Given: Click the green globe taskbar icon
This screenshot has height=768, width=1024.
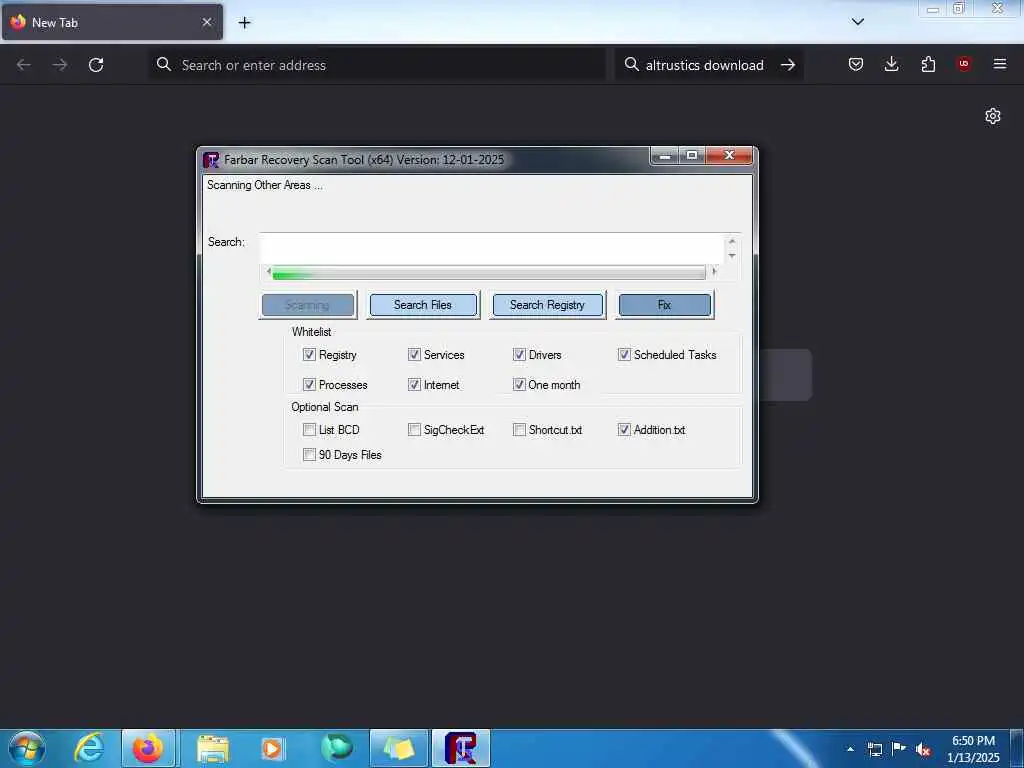Looking at the screenshot, I should point(337,748).
